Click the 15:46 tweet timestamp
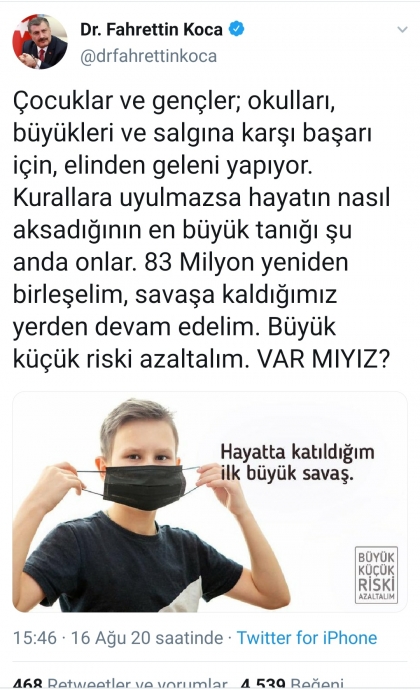 pyautogui.click(x=35, y=638)
